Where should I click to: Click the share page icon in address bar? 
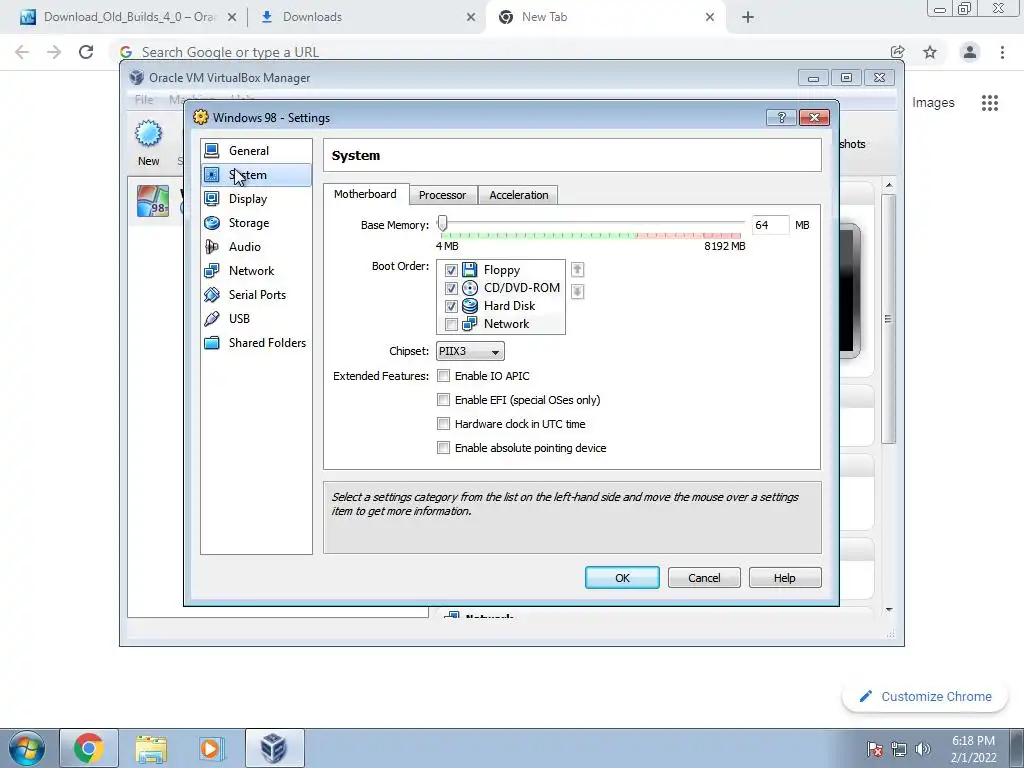pos(897,52)
